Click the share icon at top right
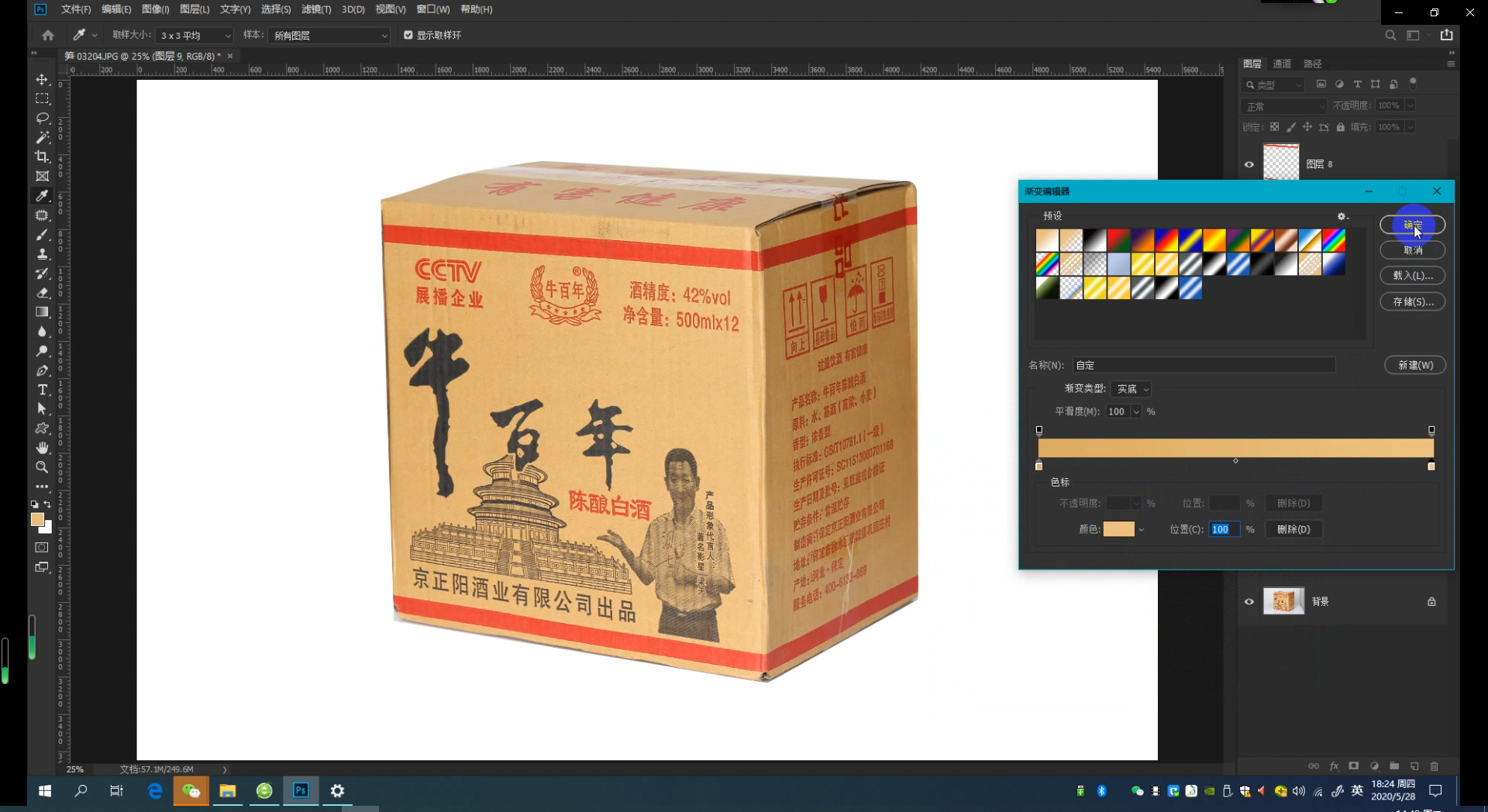 coord(1447,35)
